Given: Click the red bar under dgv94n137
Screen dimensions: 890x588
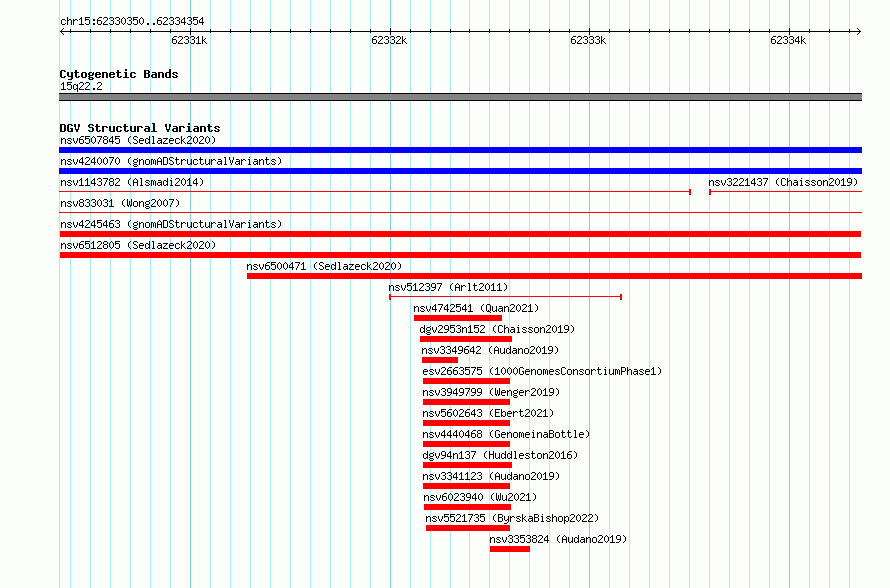Looking at the screenshot, I should tap(467, 465).
